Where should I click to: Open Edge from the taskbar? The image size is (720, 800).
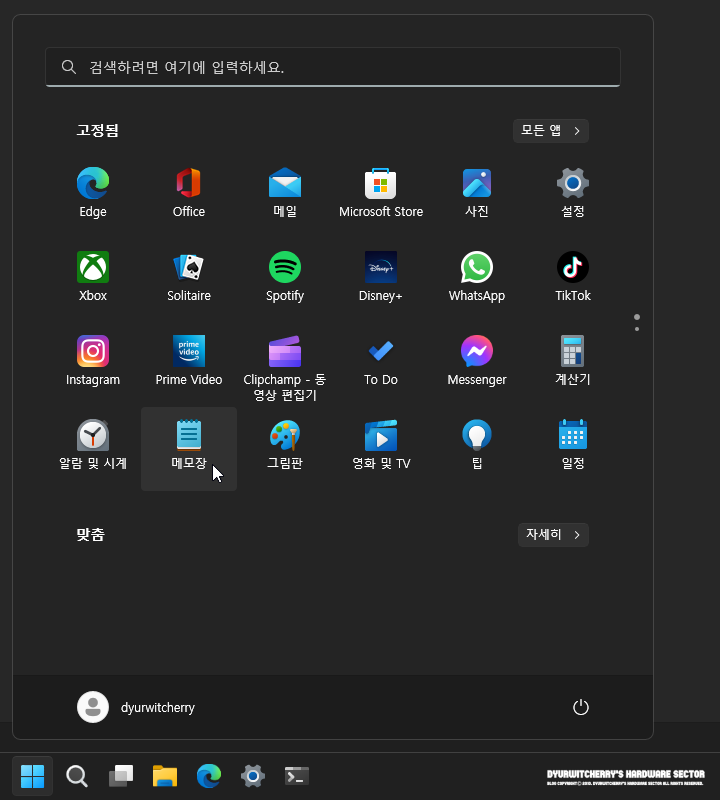[x=209, y=776]
